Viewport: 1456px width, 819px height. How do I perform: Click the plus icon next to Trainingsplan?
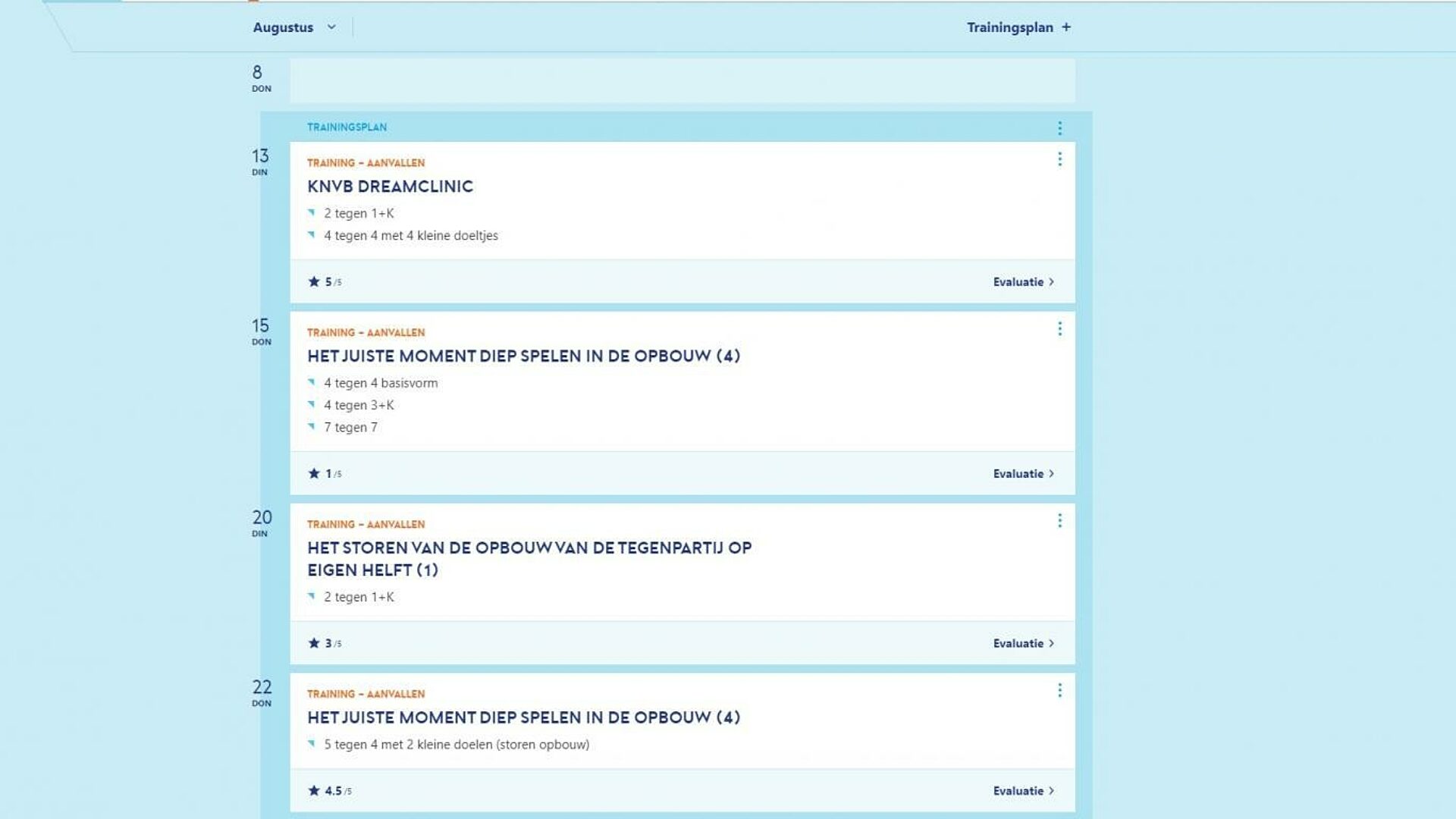point(1066,27)
